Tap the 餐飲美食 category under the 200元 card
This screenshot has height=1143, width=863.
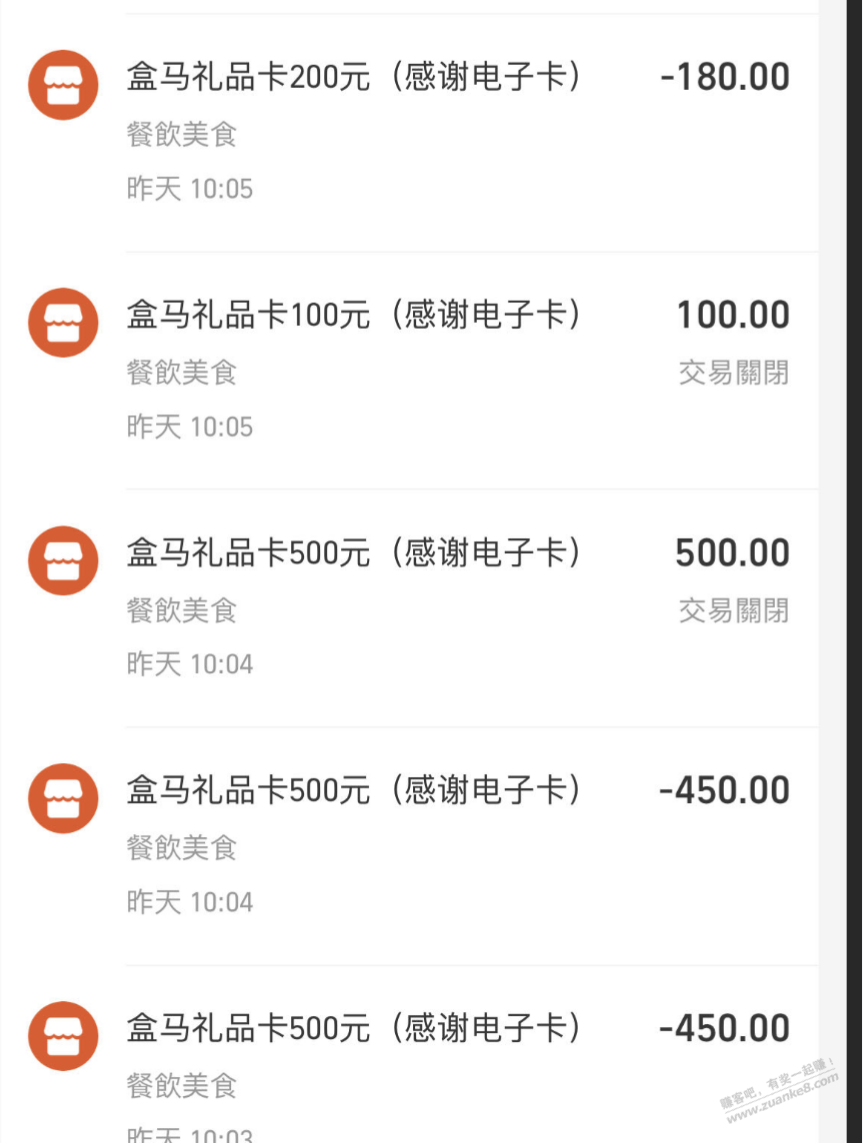tap(182, 135)
